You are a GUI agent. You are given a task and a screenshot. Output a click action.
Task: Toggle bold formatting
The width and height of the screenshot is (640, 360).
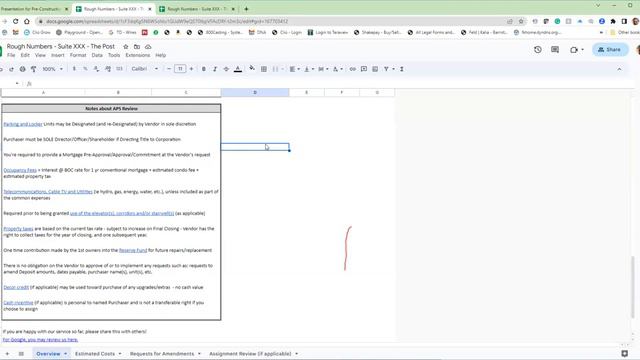pyautogui.click(x=204, y=69)
